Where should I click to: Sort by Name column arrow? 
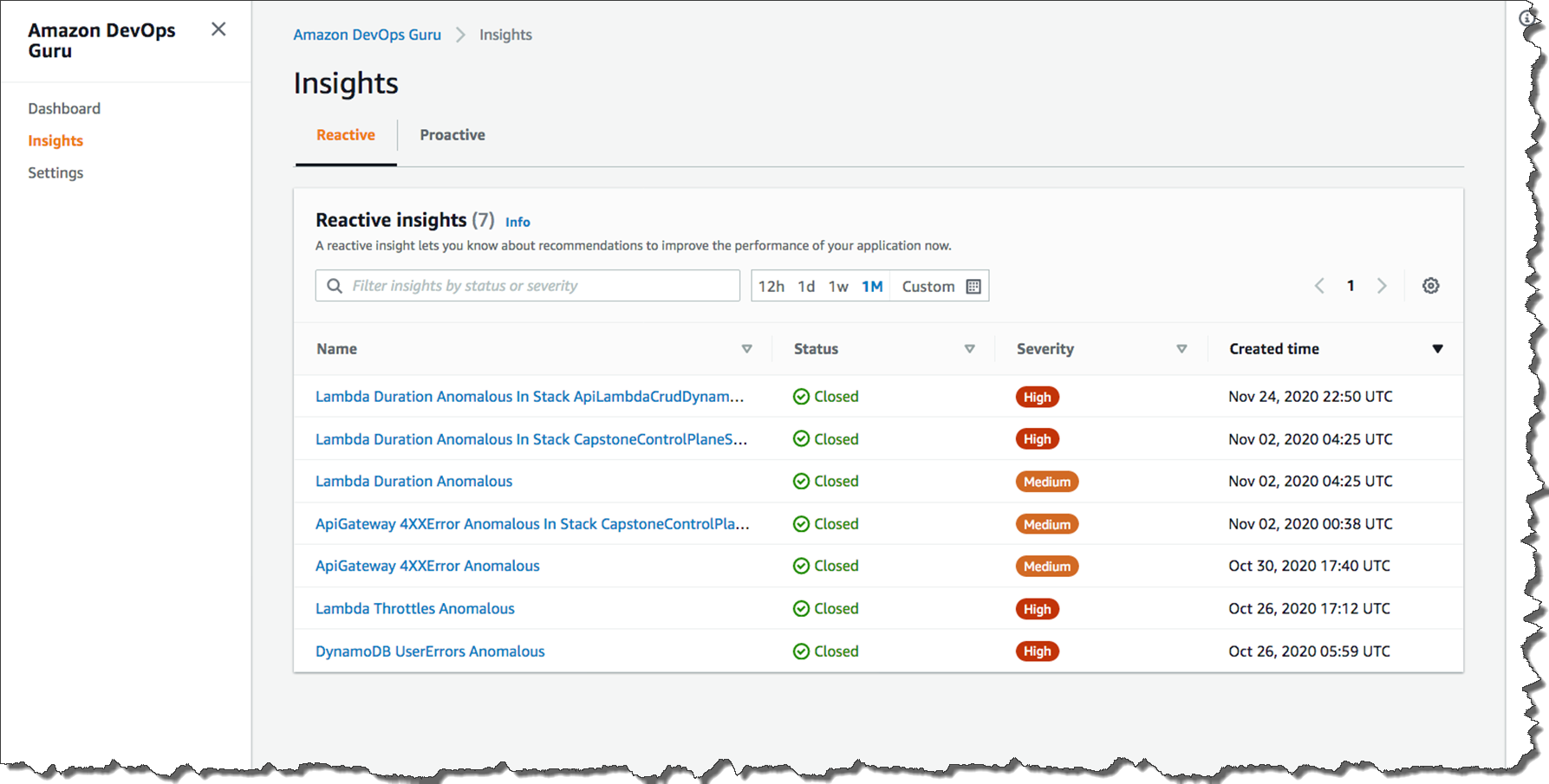746,349
